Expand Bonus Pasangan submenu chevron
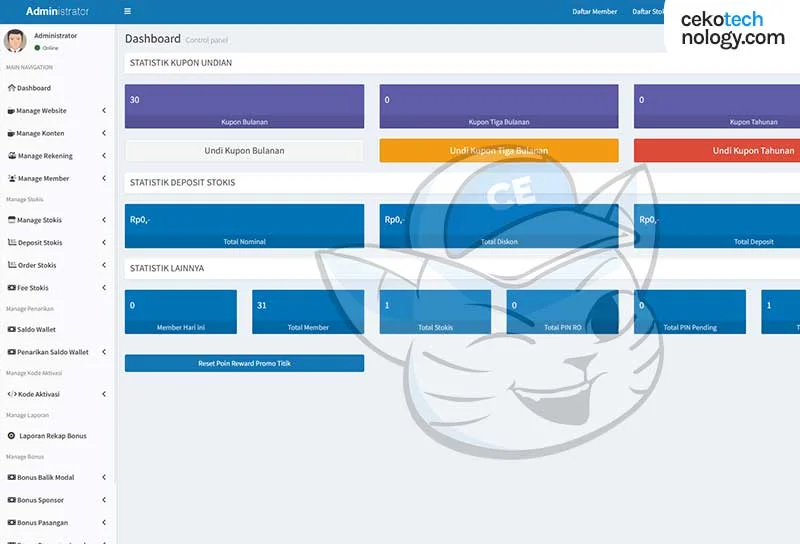Image resolution: width=800 pixels, height=544 pixels. 104,522
